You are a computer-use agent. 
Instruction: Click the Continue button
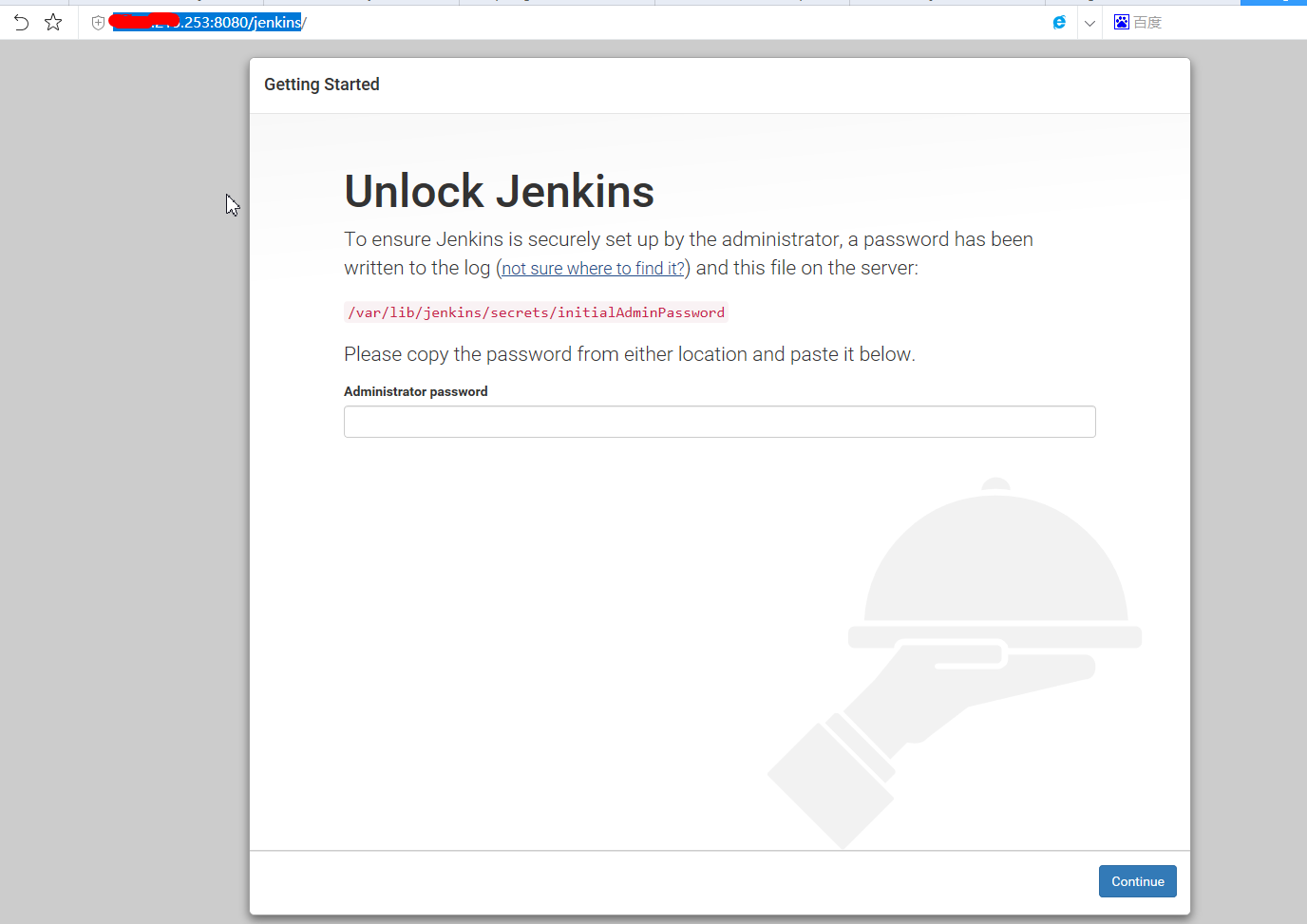click(1138, 881)
